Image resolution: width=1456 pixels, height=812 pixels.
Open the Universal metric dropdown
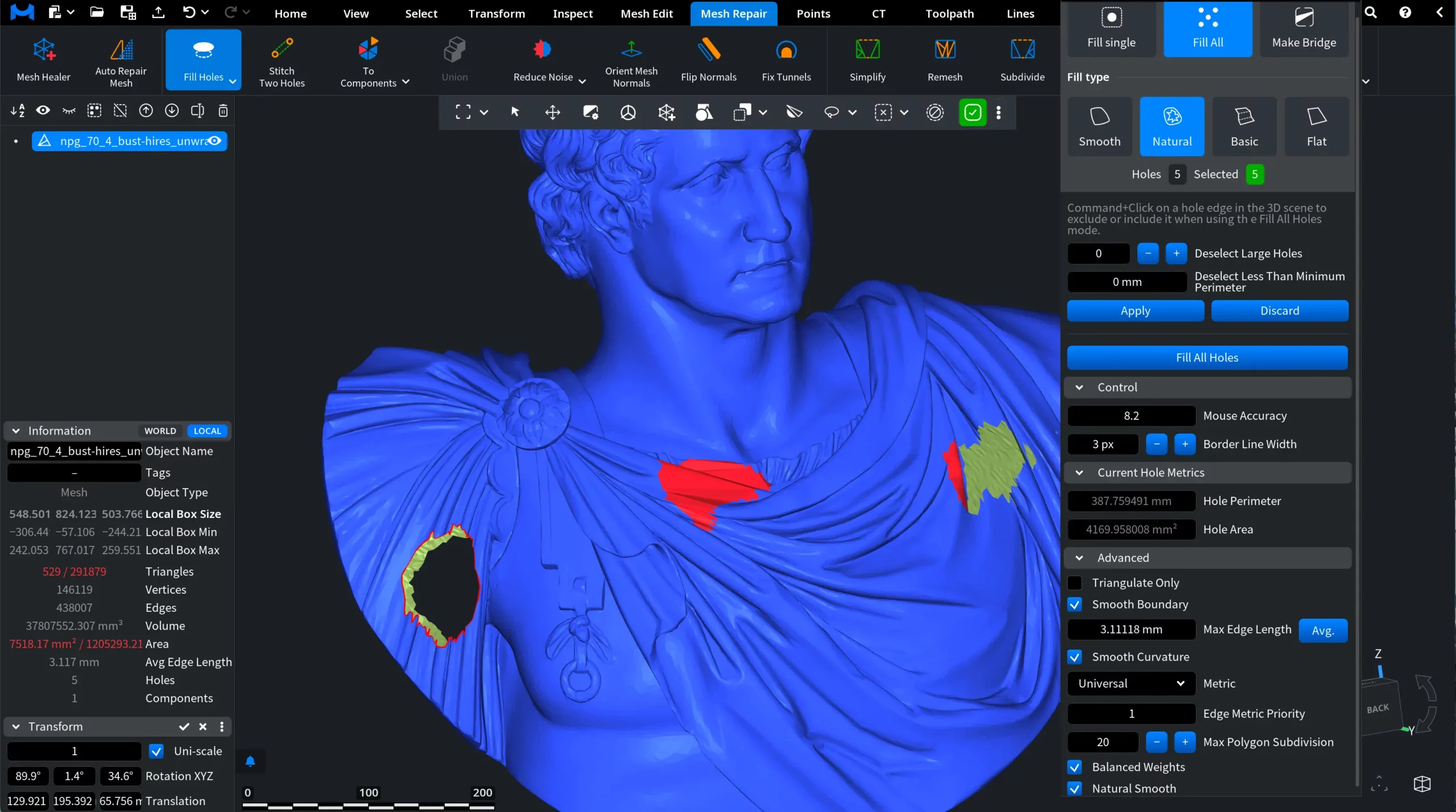pos(1131,683)
